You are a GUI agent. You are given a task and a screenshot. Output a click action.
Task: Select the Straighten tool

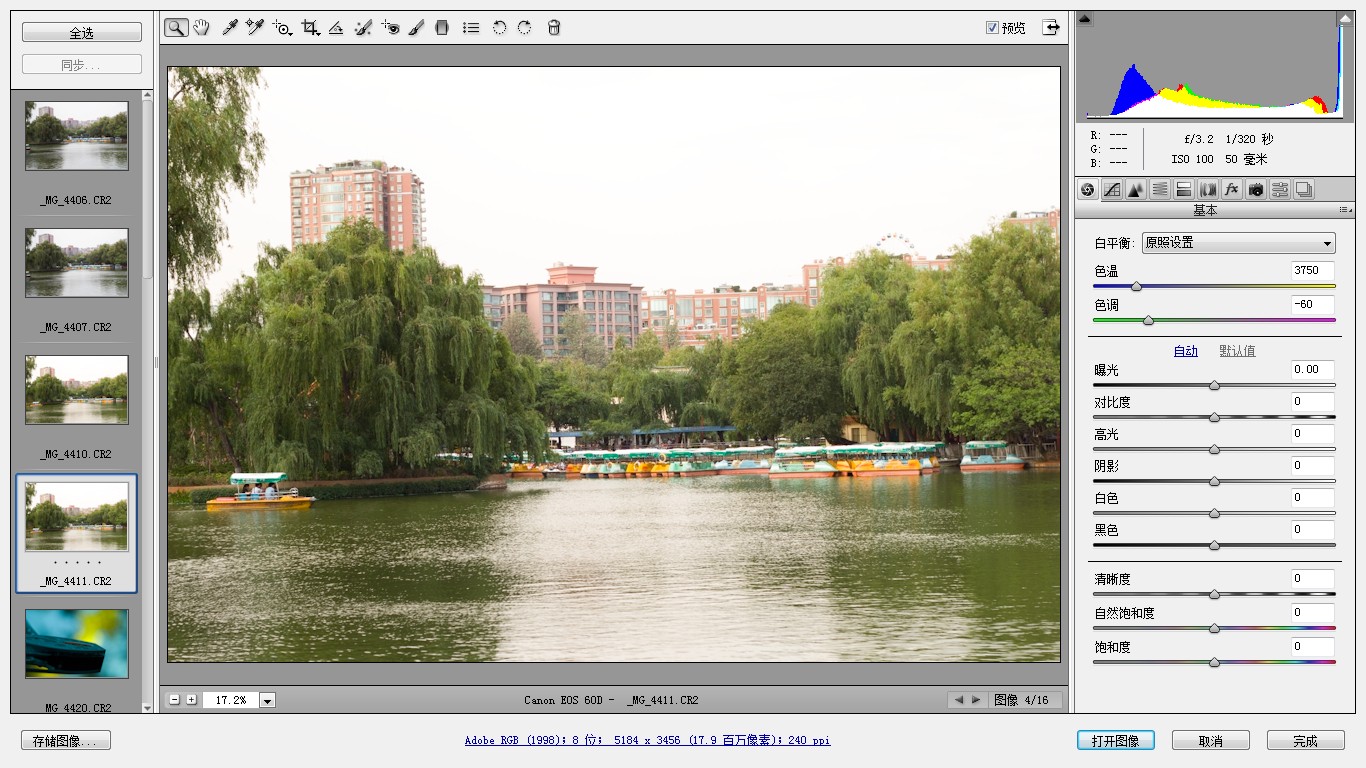337,28
